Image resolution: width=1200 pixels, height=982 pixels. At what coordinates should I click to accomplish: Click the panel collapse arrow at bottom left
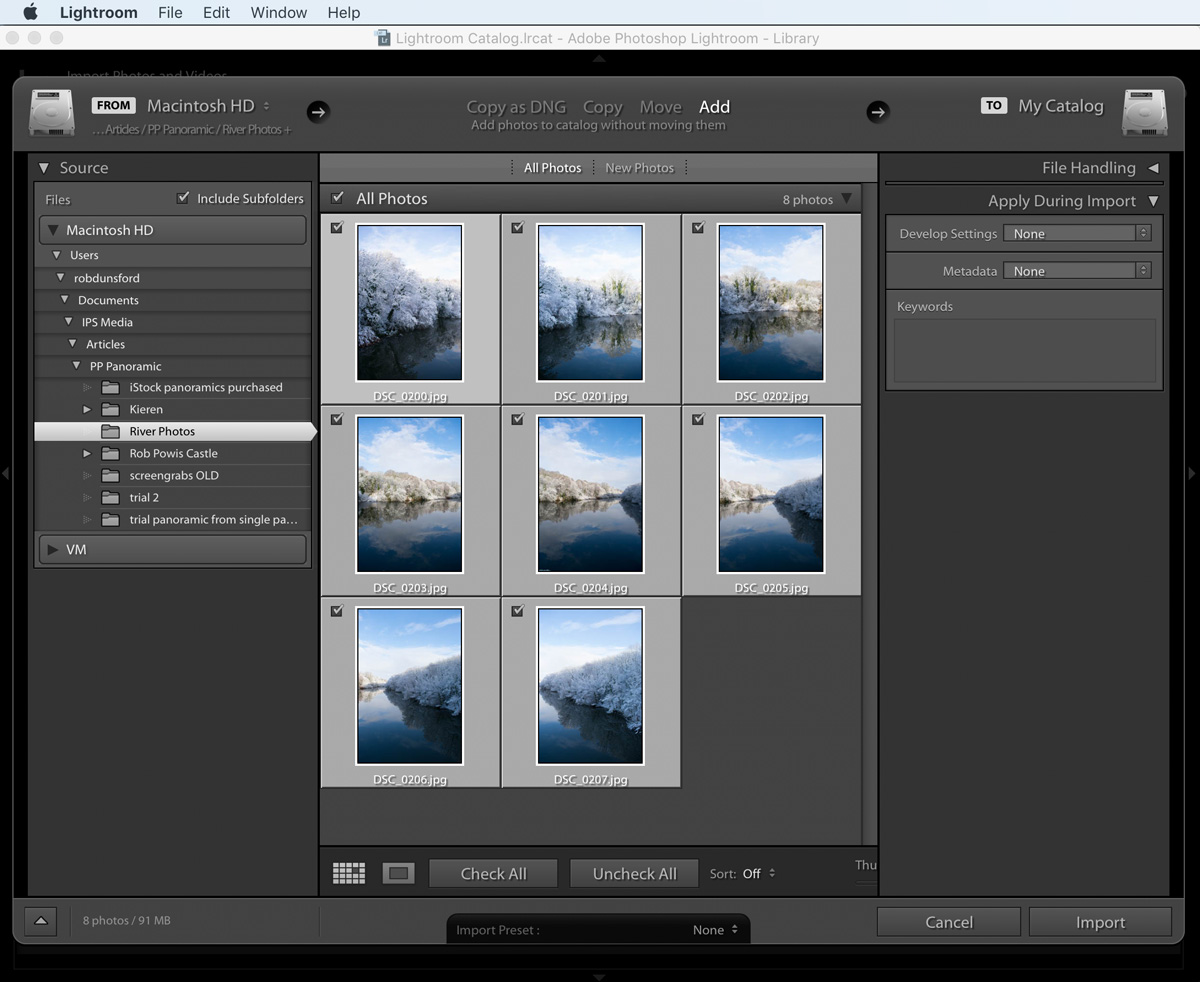(39, 921)
